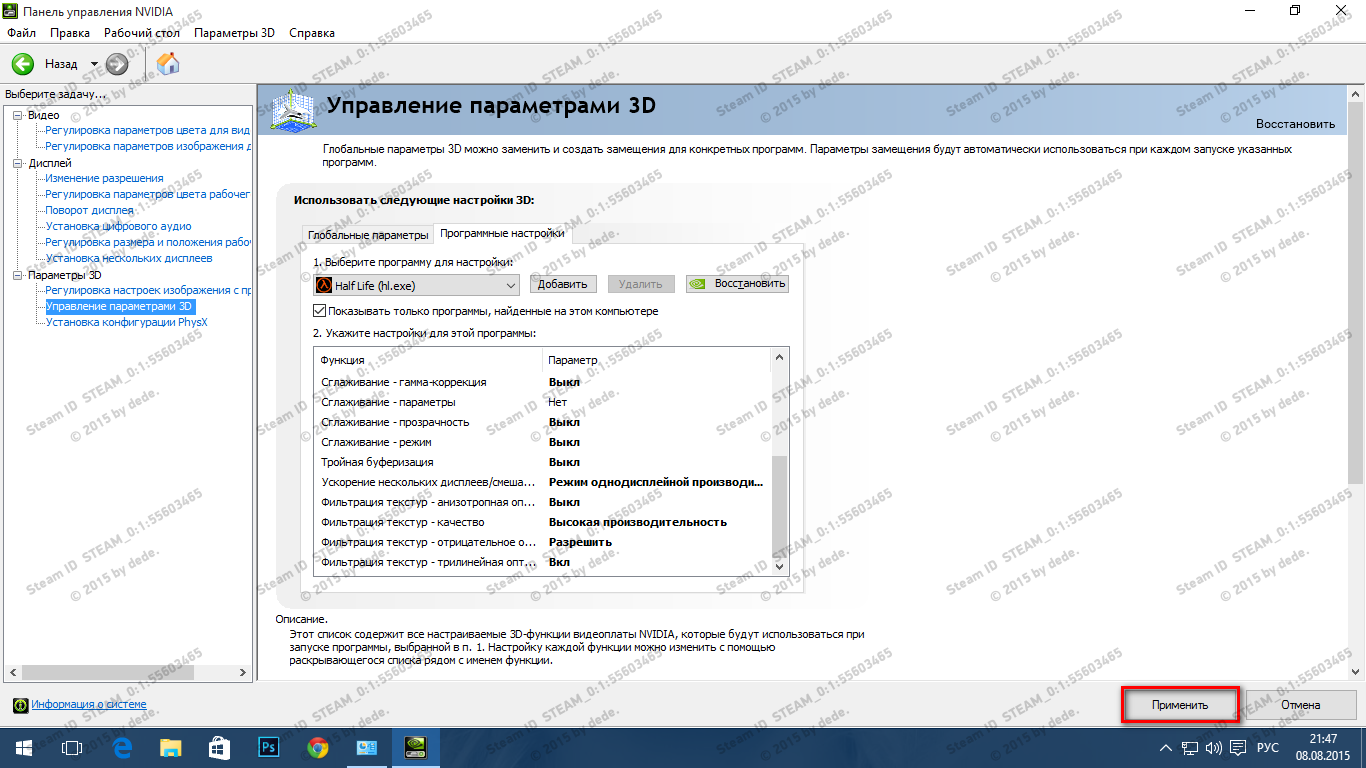This screenshot has height=768, width=1366.
Task: Click the Отмена button
Action: (x=1301, y=705)
